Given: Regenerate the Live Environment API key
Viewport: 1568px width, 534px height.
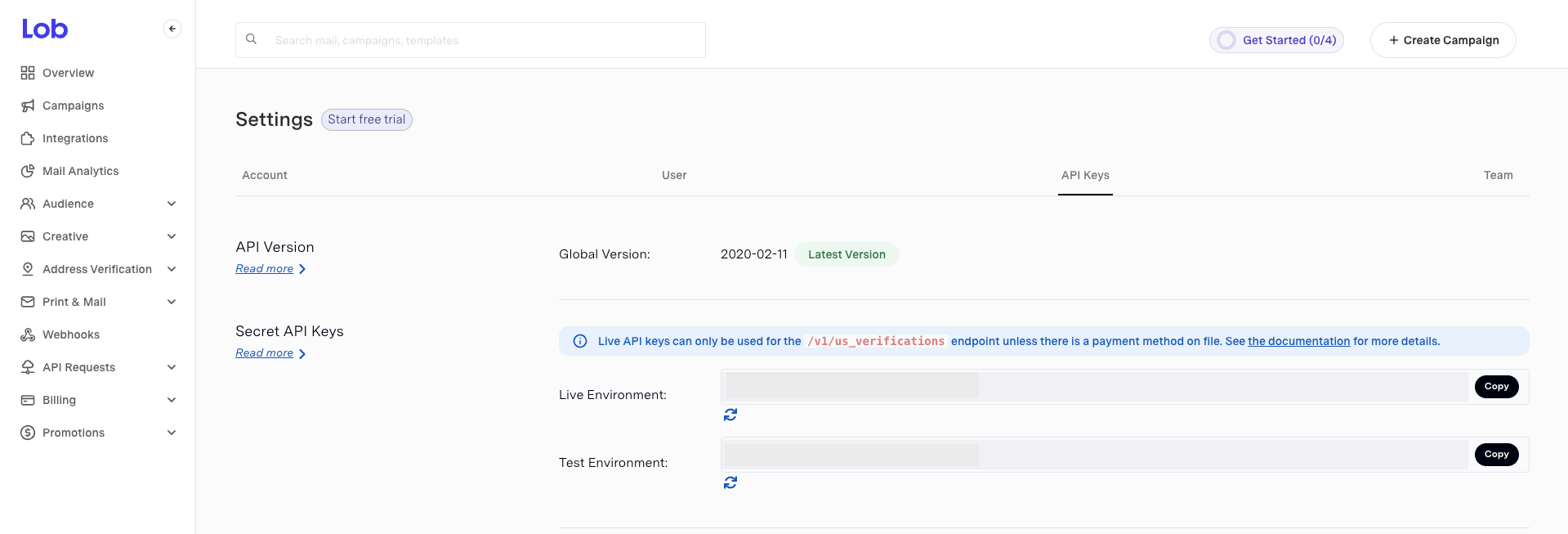Looking at the screenshot, I should [730, 415].
